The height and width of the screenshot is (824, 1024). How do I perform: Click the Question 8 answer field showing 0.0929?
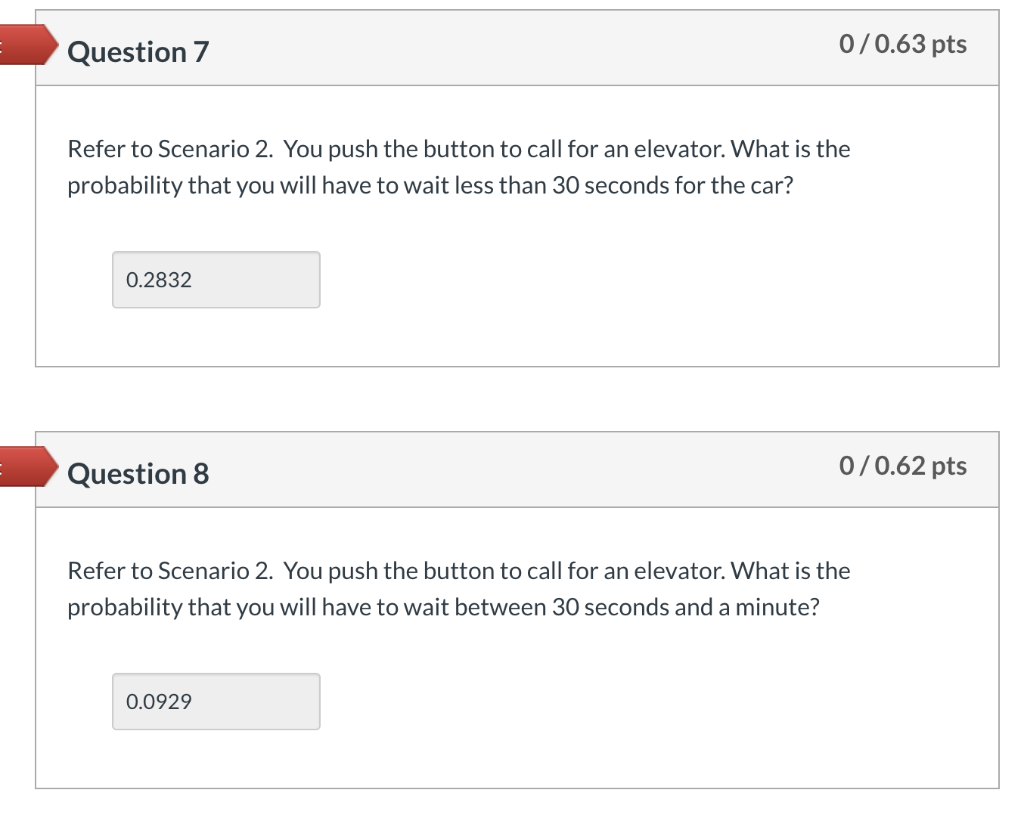(216, 702)
